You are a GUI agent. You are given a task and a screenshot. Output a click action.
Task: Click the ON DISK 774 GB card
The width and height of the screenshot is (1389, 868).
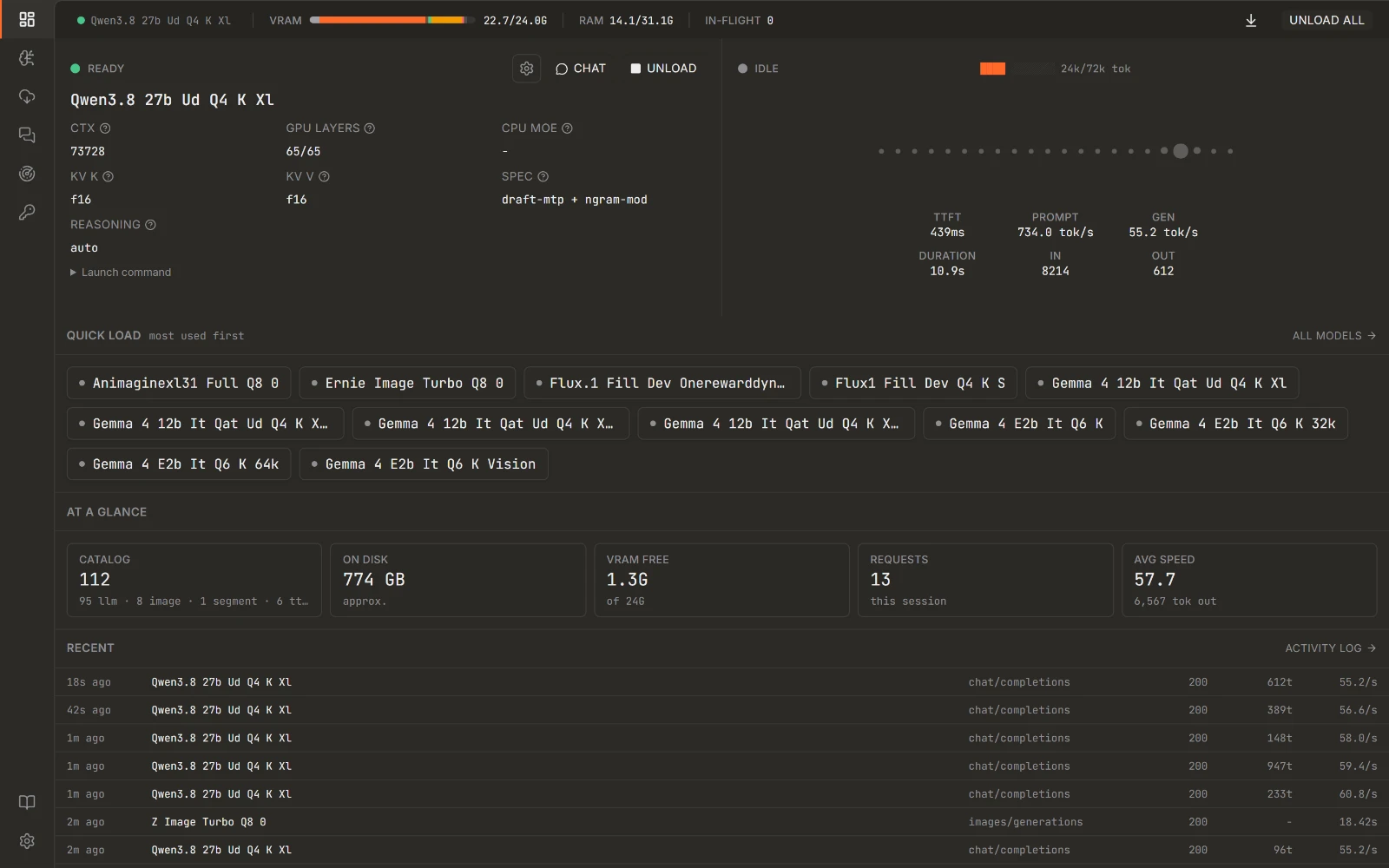(458, 580)
